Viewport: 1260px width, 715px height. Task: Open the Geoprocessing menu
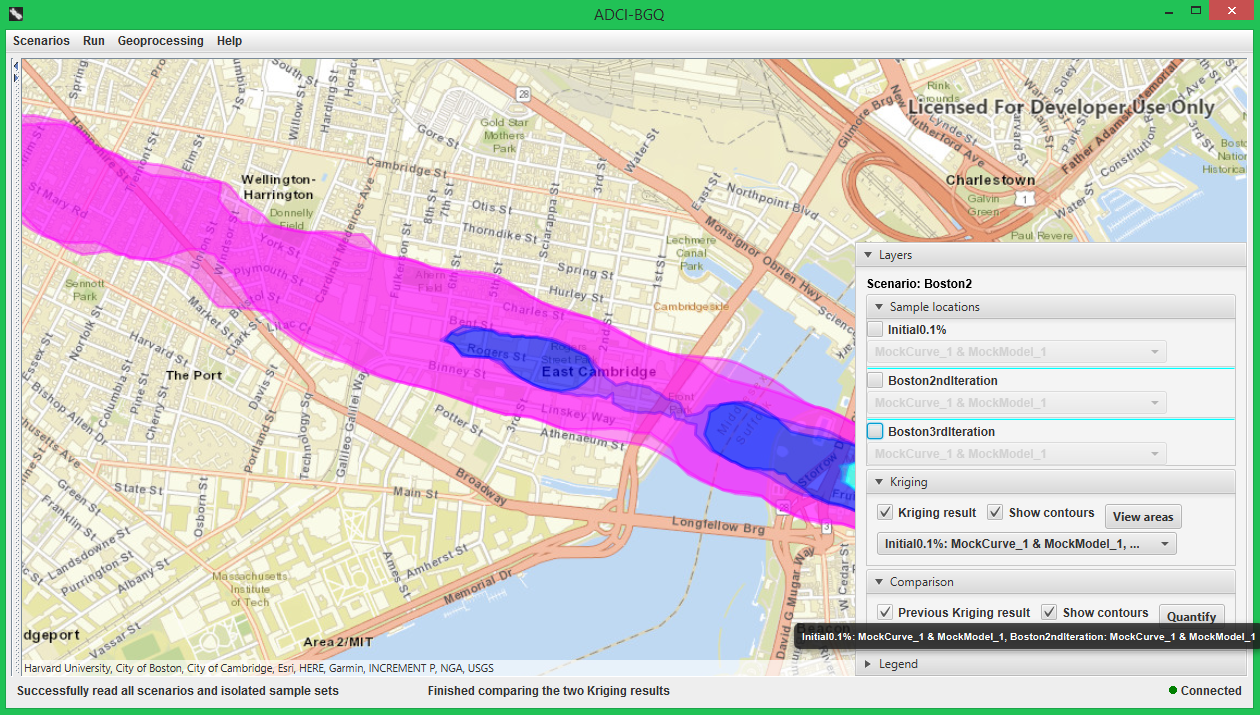point(160,41)
